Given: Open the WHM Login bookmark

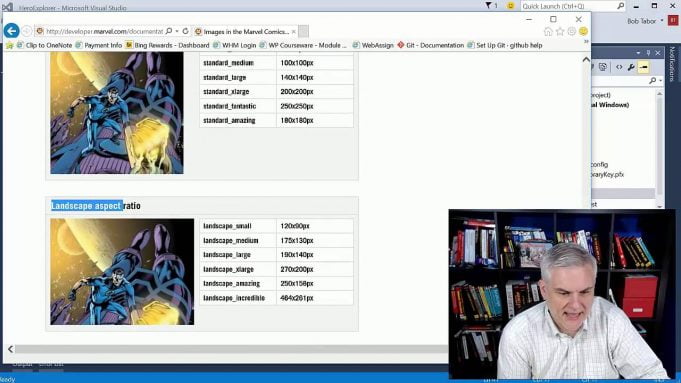Looking at the screenshot, I should pyautogui.click(x=235, y=45).
